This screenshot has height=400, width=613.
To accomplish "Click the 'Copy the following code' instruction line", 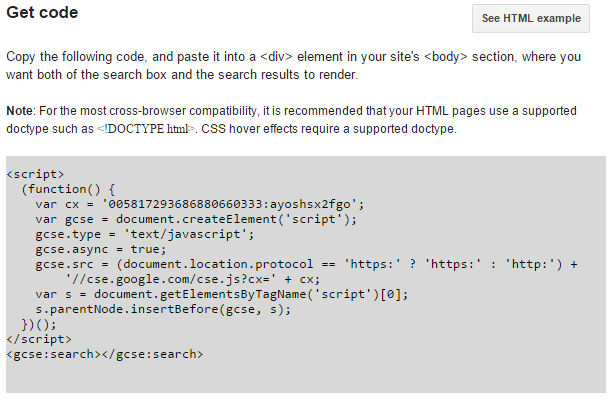I will (x=294, y=57).
